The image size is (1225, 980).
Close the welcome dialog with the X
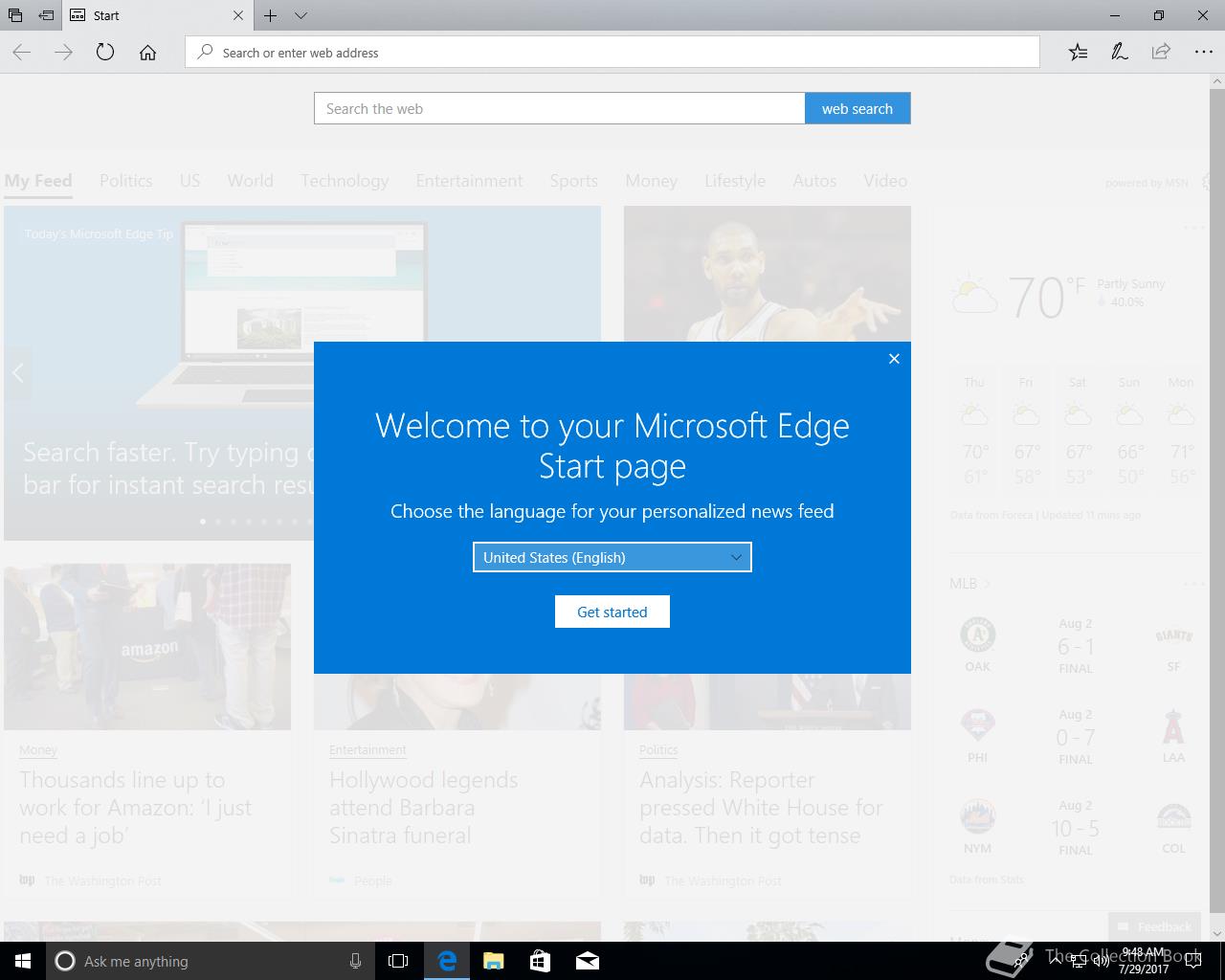click(x=894, y=359)
